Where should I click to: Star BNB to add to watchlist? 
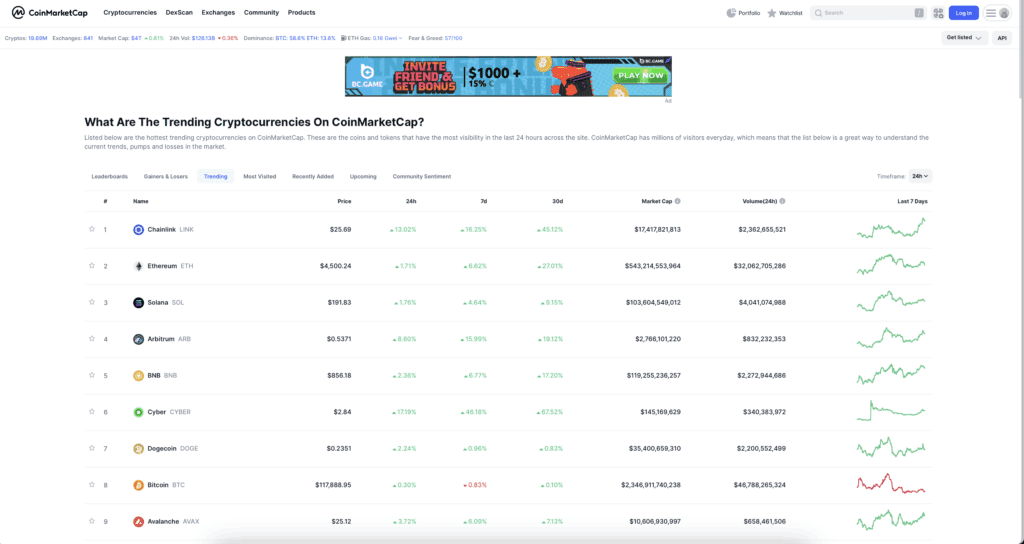92,376
